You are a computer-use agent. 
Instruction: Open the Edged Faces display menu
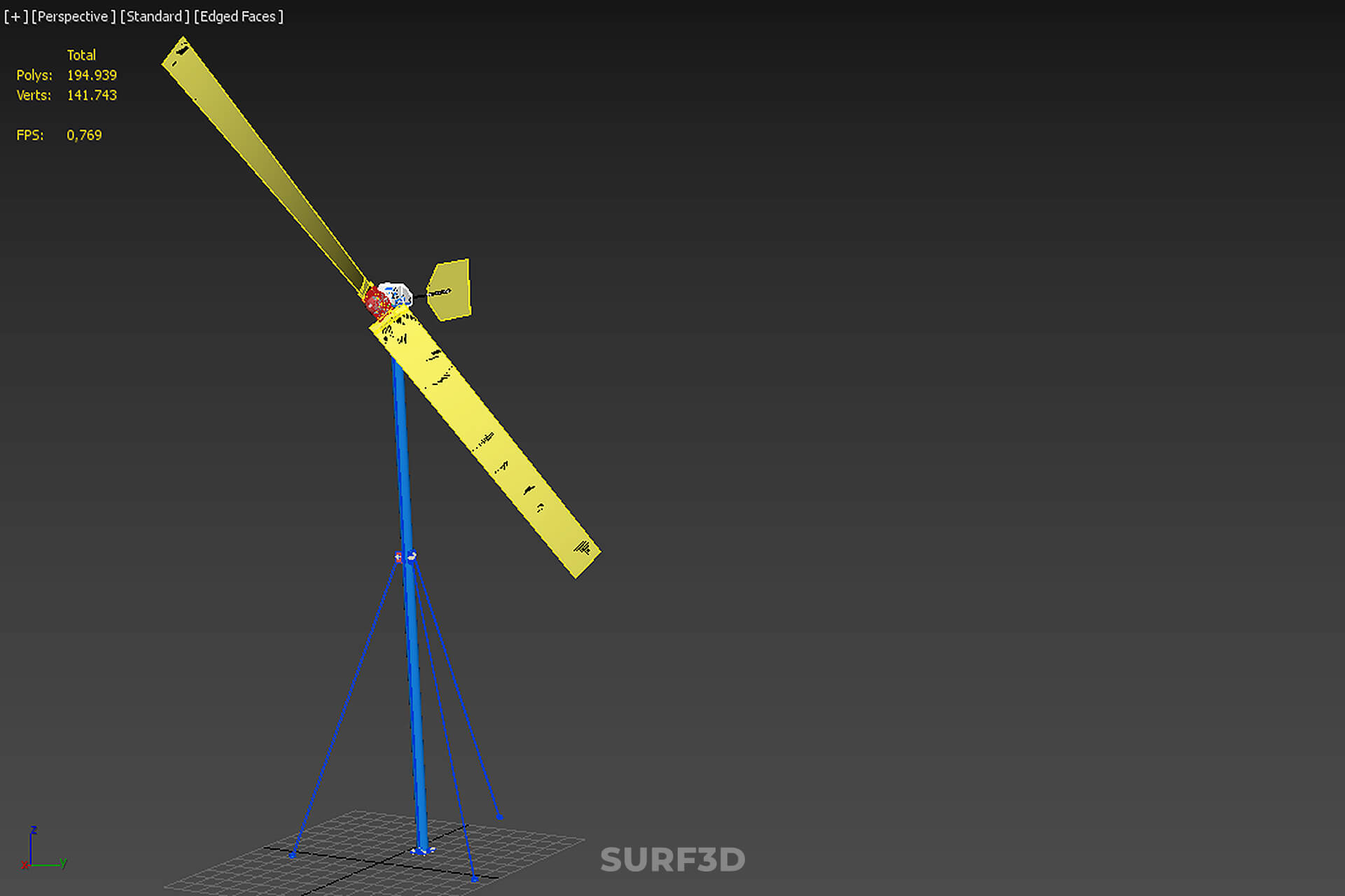coord(238,16)
